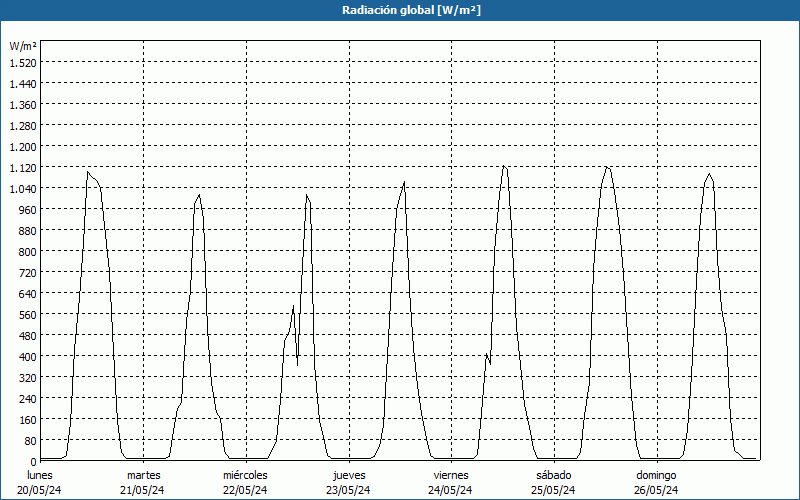The height and width of the screenshot is (500, 800).
Task: Click the '480' y-axis value
Action: 29,336
